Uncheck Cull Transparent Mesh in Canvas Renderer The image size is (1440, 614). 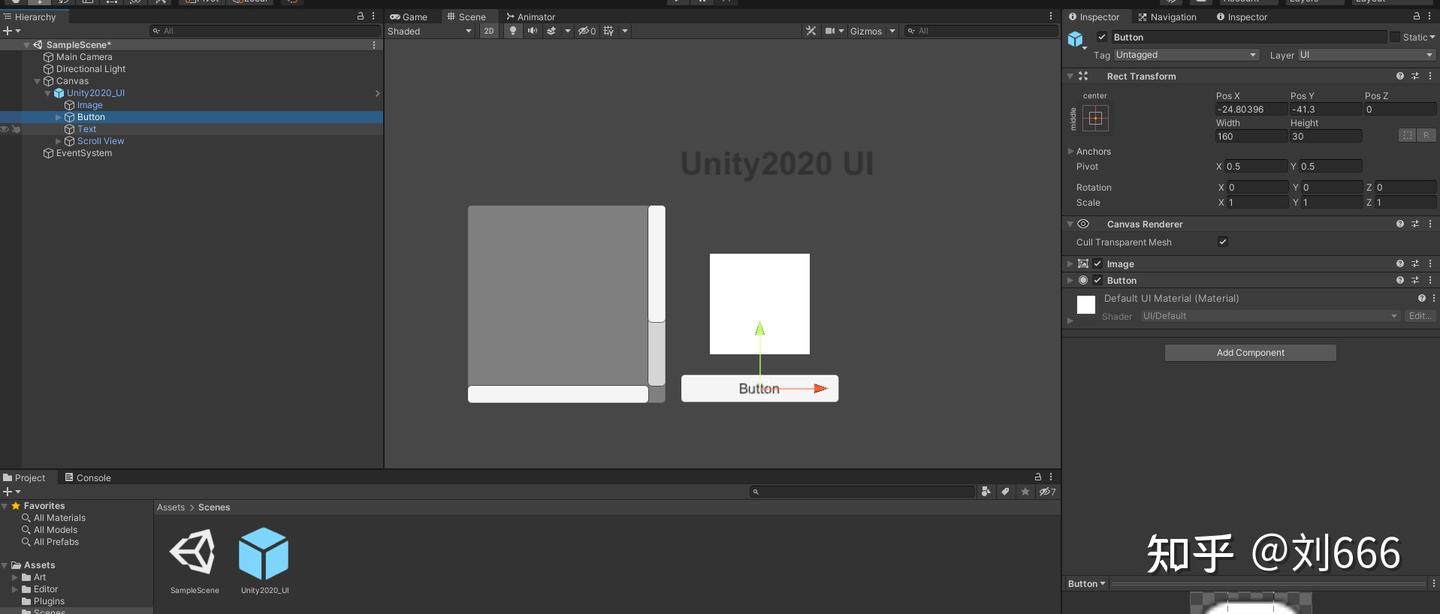[x=1222, y=241]
